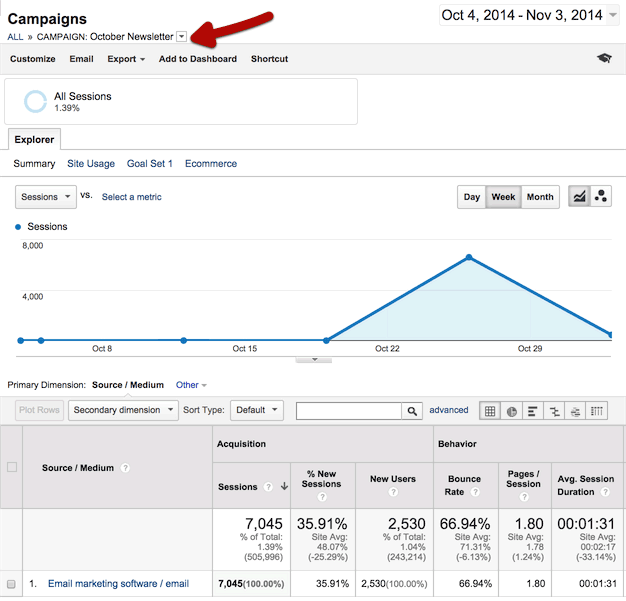Open the advanced filter link
626x601 pixels.
pyautogui.click(x=449, y=410)
